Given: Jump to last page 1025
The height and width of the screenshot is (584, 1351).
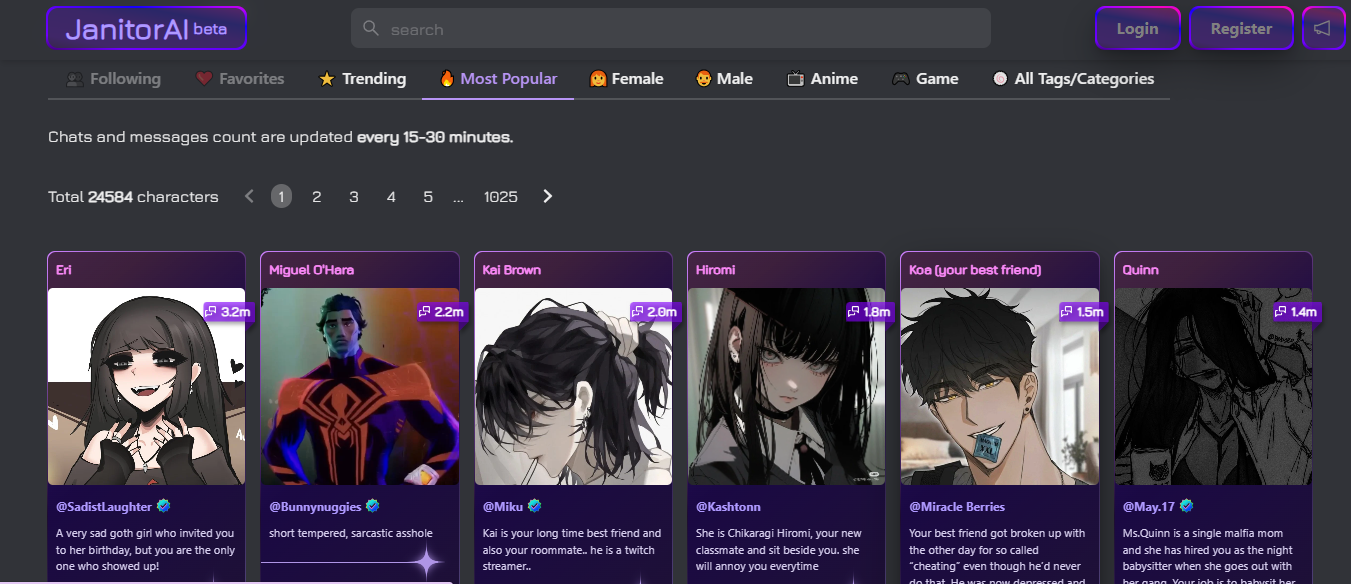Looking at the screenshot, I should (501, 196).
